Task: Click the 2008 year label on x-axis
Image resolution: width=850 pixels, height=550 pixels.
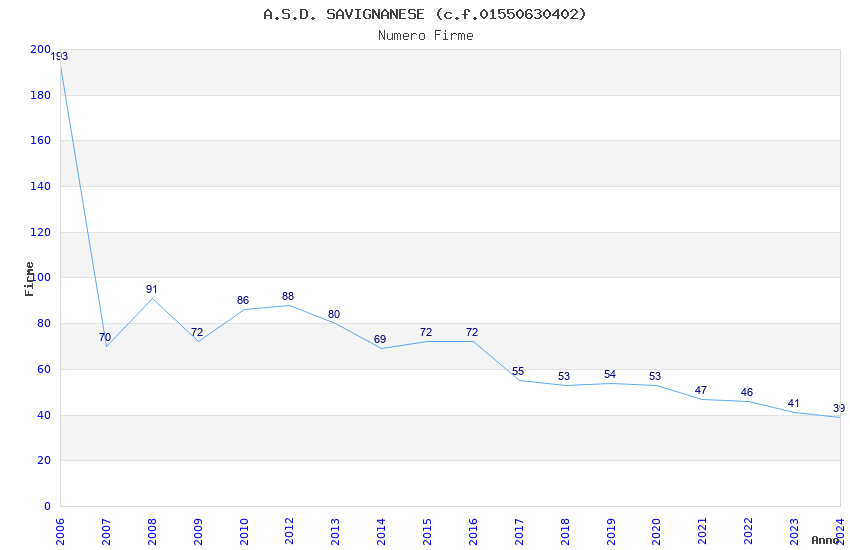Action: tap(152, 532)
